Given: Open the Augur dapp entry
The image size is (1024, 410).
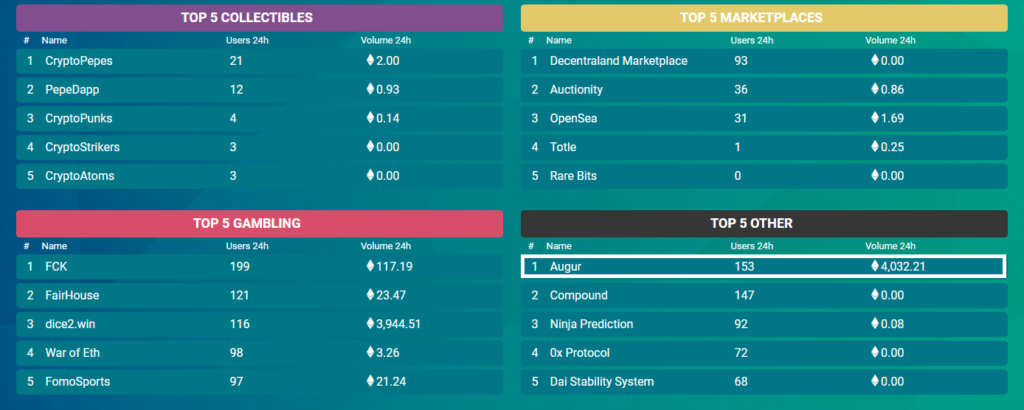Looking at the screenshot, I should point(565,267).
